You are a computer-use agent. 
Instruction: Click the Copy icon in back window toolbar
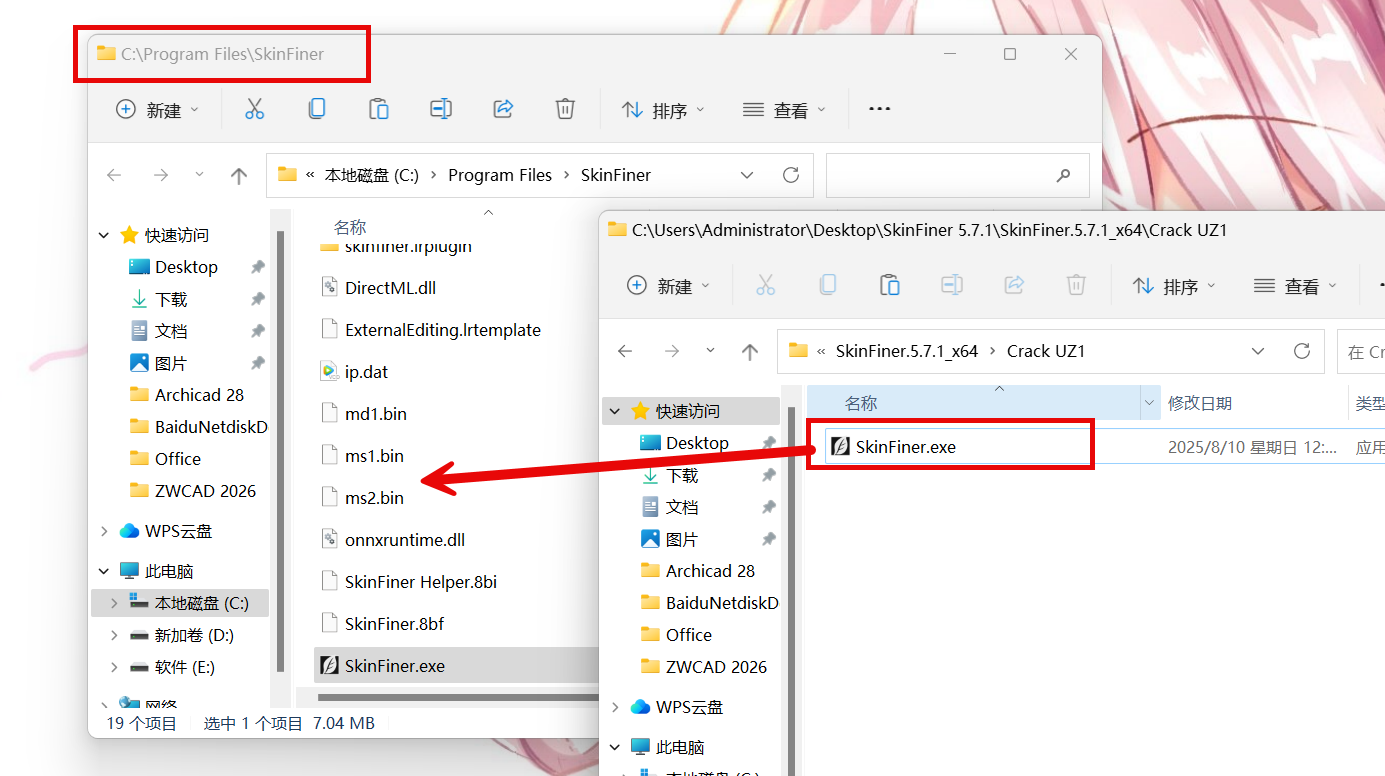[x=317, y=110]
